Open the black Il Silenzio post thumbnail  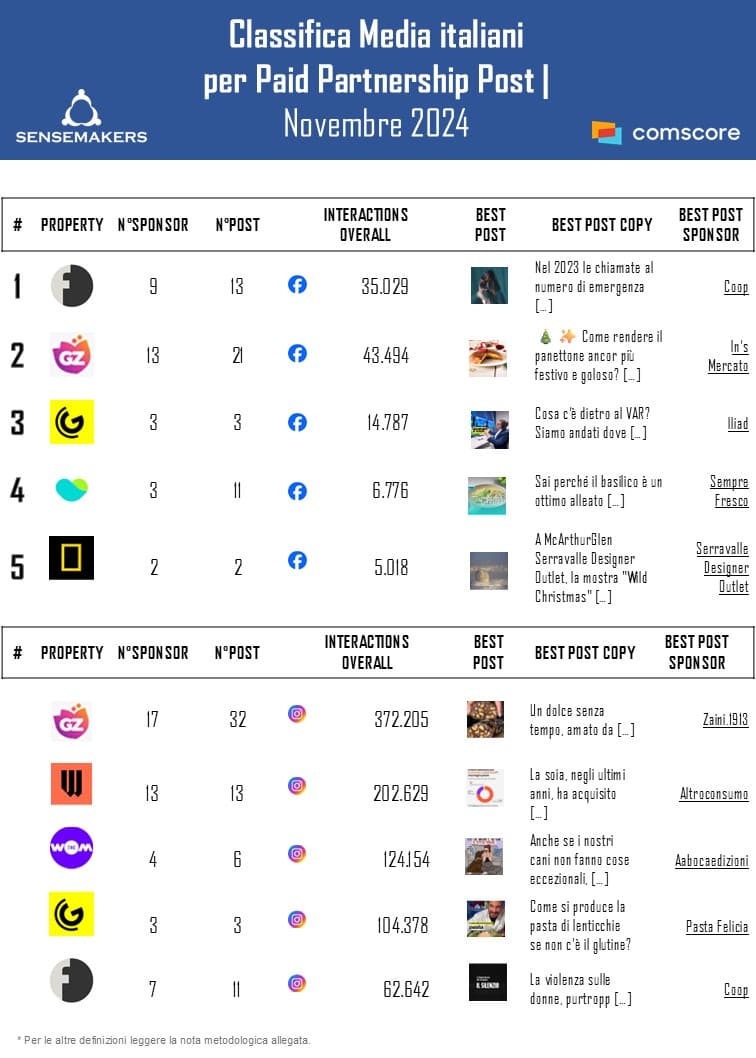click(486, 983)
